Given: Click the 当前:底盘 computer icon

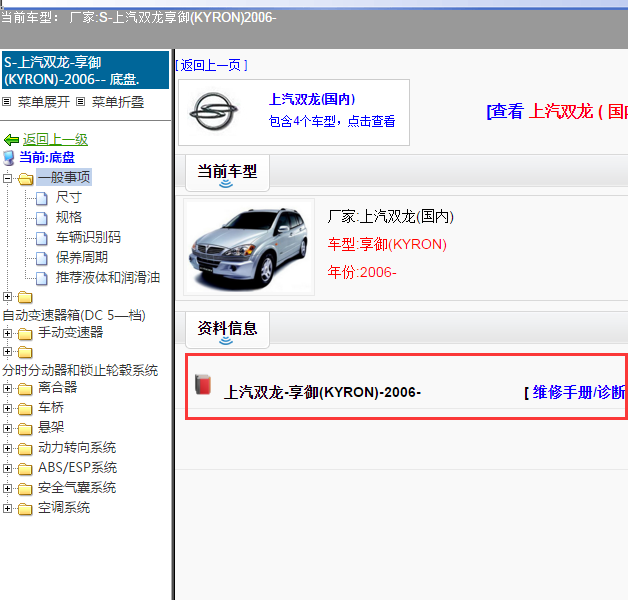Looking at the screenshot, I should 9,158.
